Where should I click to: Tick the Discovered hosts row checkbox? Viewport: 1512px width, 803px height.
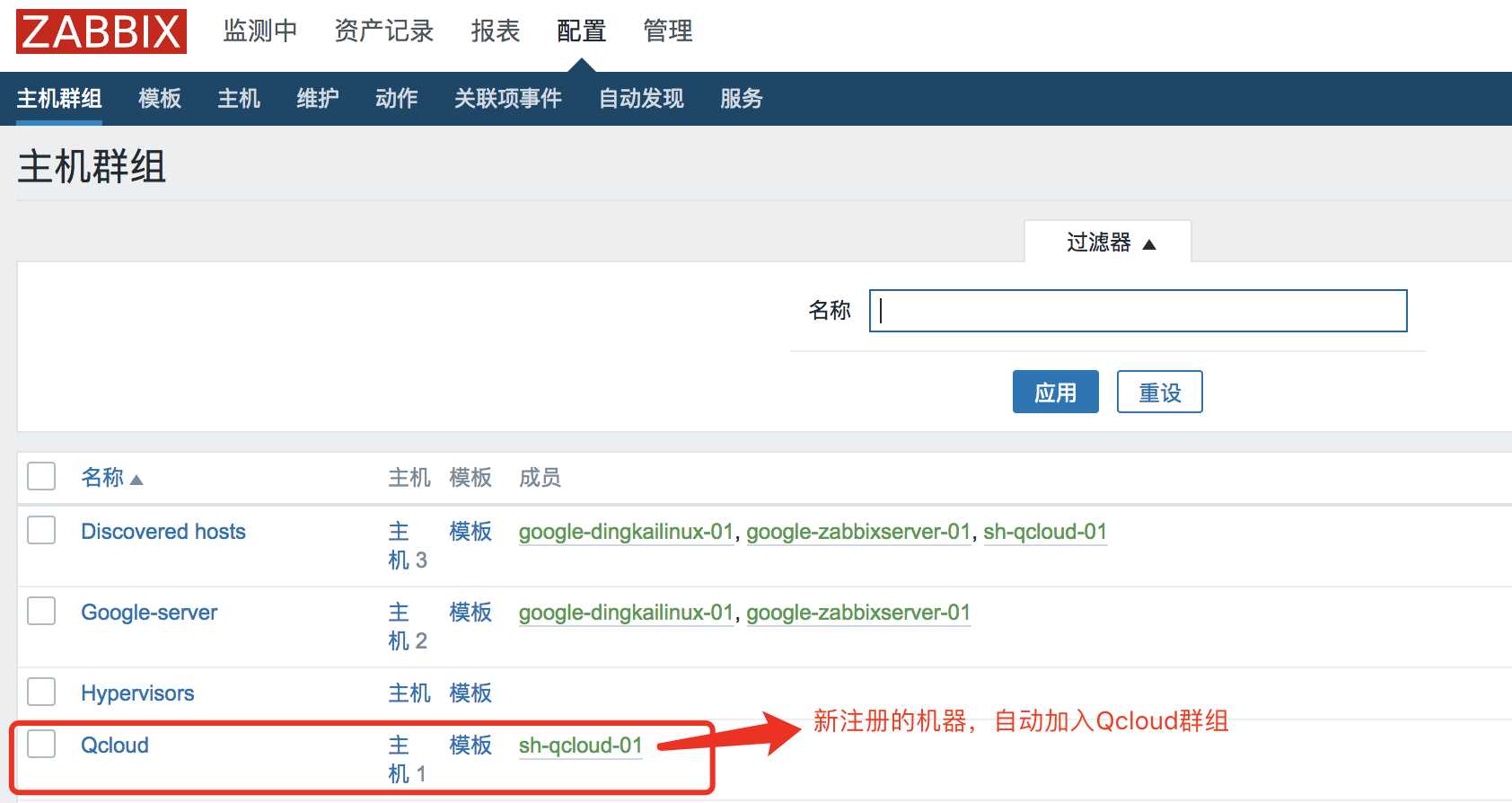(x=41, y=530)
